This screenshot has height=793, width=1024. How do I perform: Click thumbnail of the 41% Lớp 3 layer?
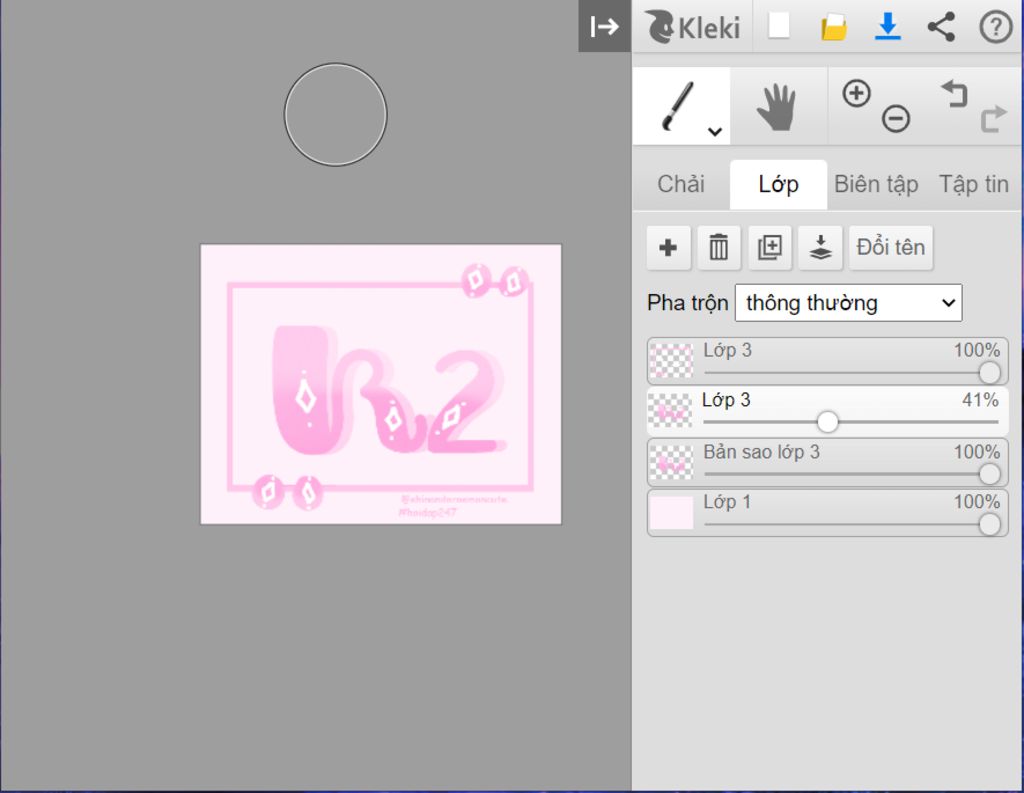671,411
